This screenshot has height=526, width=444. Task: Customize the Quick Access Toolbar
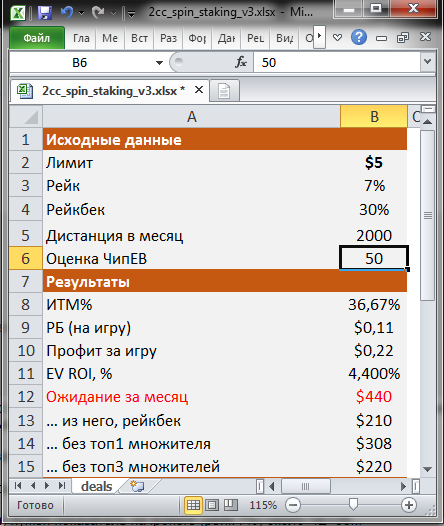click(x=131, y=14)
